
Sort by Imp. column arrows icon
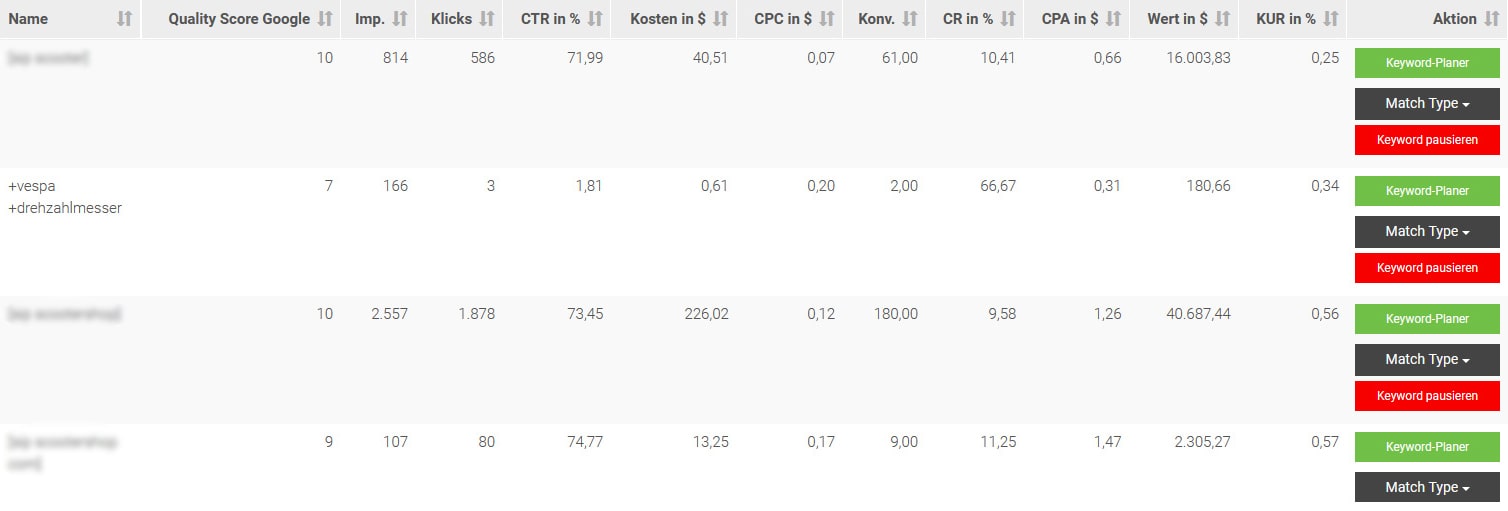click(400, 19)
